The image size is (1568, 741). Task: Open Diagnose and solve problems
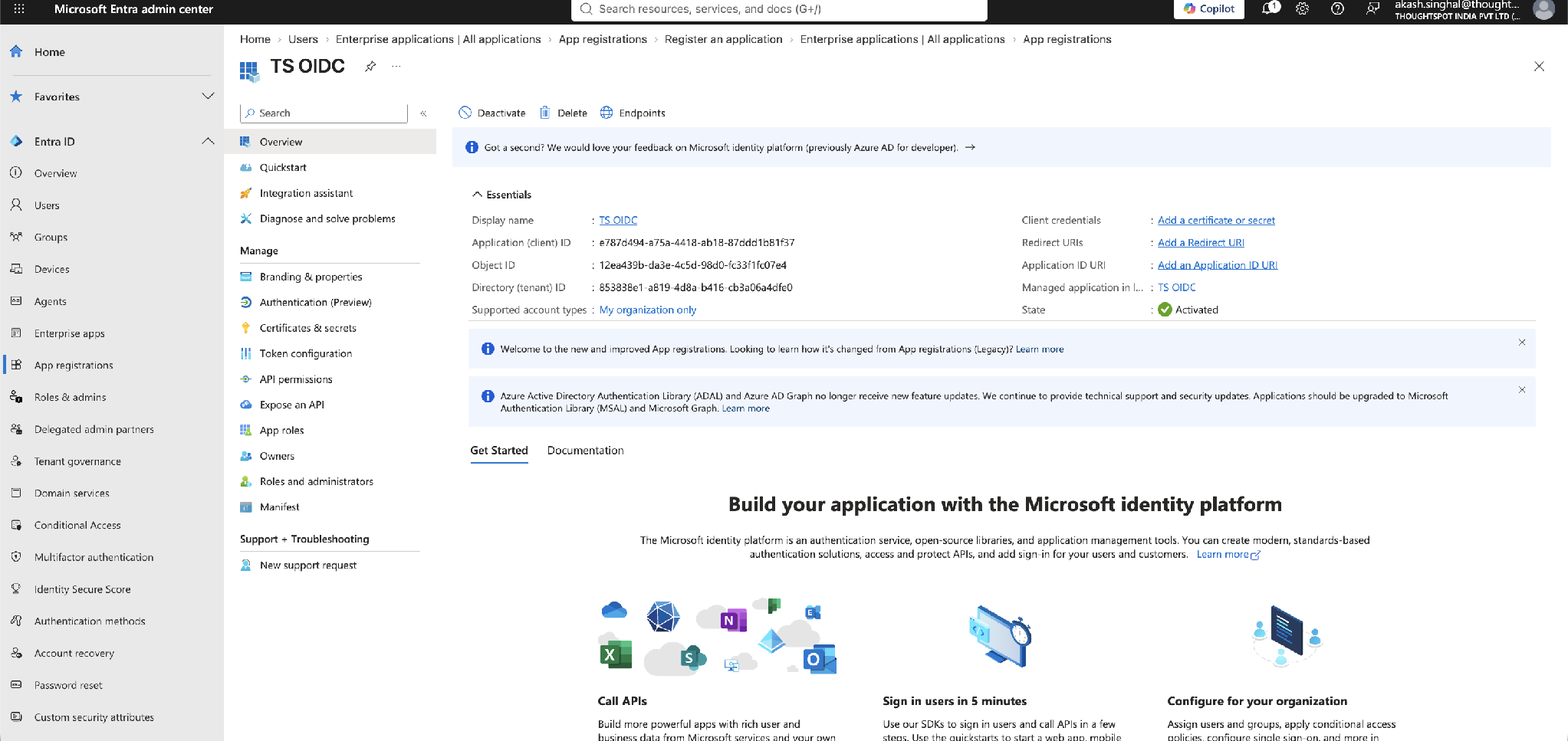[327, 219]
